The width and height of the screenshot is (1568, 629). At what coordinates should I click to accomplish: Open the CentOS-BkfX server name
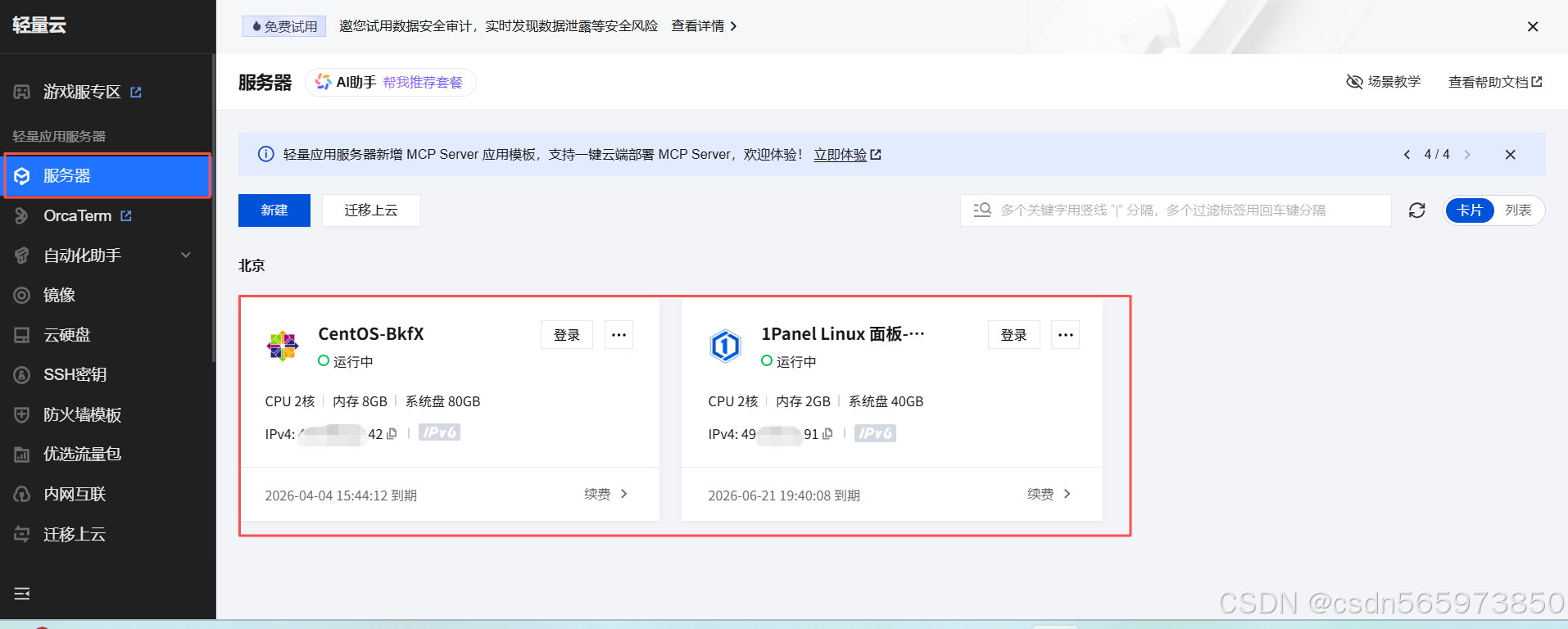(371, 334)
